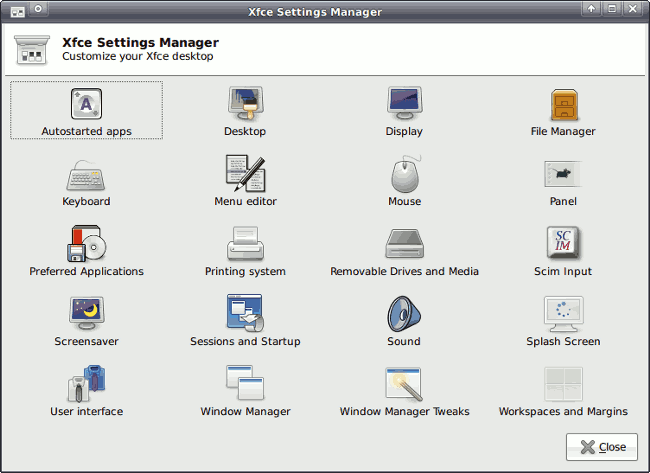The width and height of the screenshot is (650, 473).
Task: Maximize the Xfce Settings Manager window
Action: click(x=612, y=9)
